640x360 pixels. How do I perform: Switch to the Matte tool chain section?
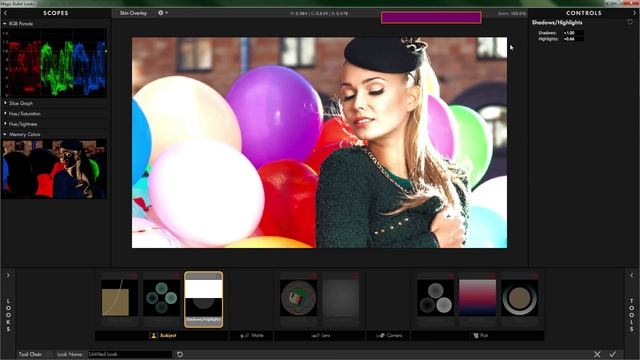point(252,336)
